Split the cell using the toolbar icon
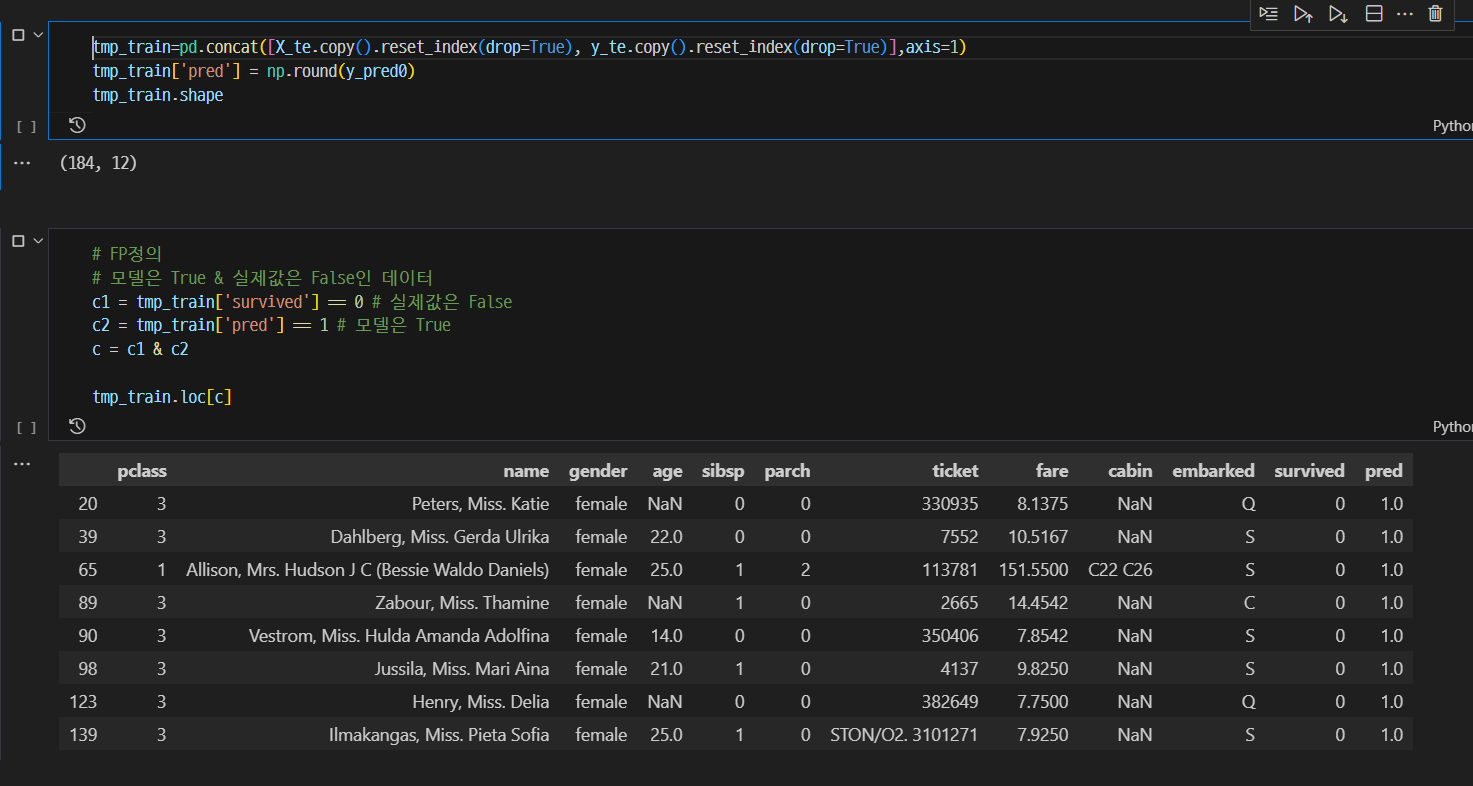 [x=1374, y=14]
